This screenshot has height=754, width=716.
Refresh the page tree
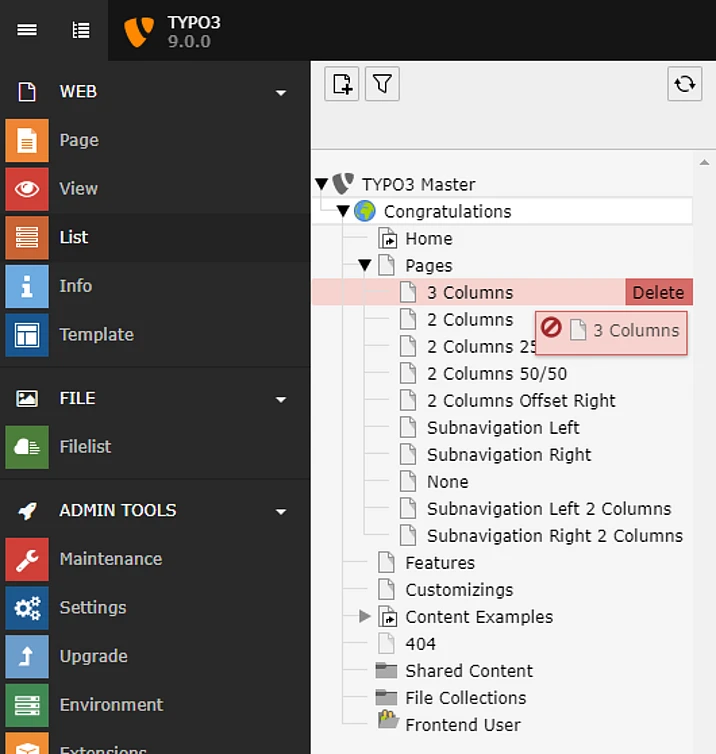pyautogui.click(x=685, y=84)
